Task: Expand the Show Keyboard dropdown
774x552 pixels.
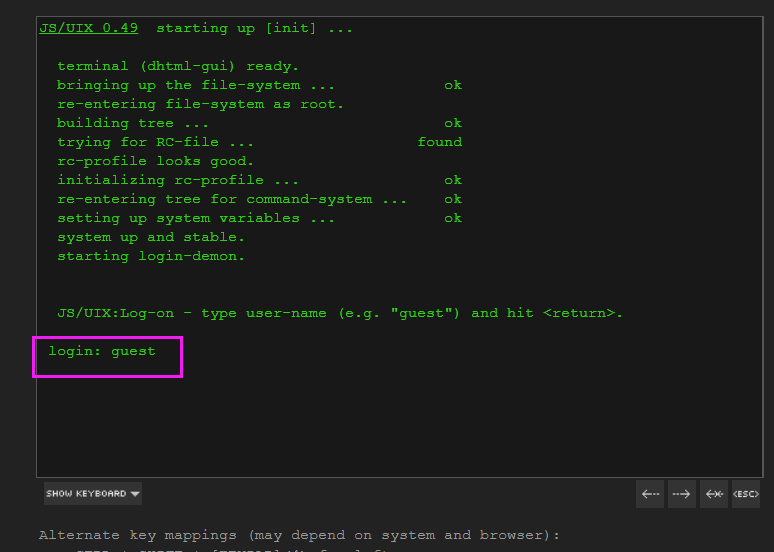Action: click(93, 494)
